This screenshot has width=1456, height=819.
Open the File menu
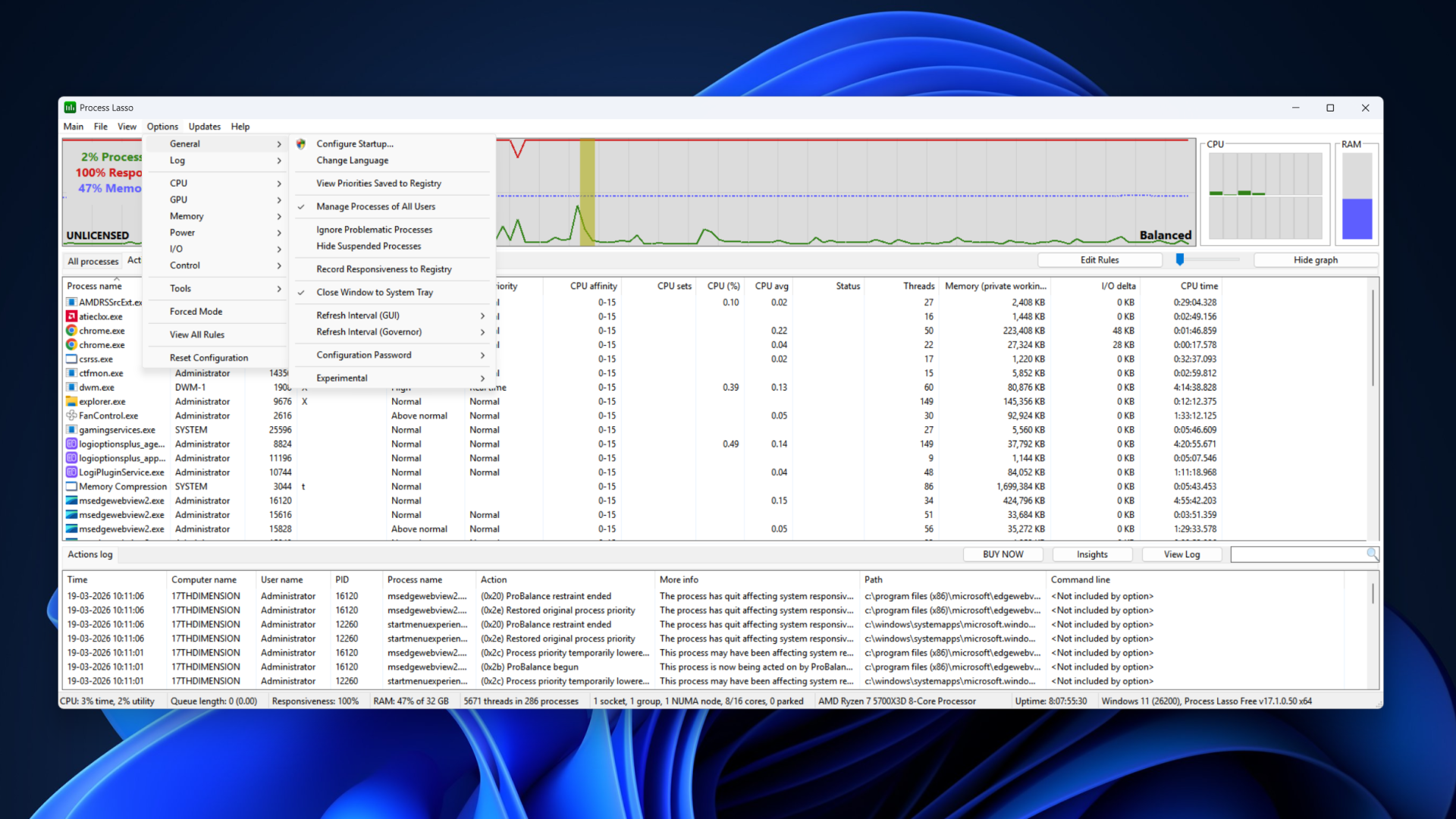[x=101, y=127]
